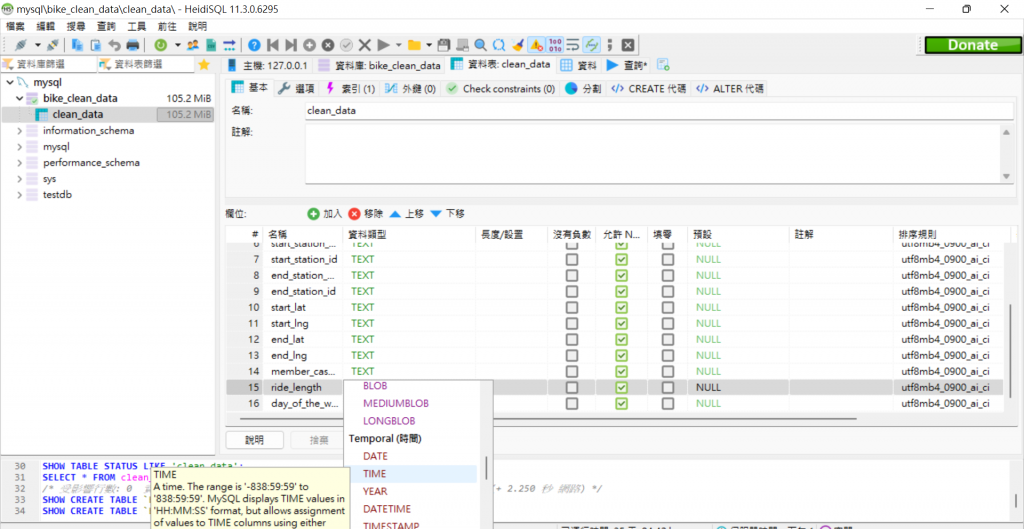Screen dimensions: 1024x529
Task: Click the cancel editing X icon
Action: coord(364,45)
